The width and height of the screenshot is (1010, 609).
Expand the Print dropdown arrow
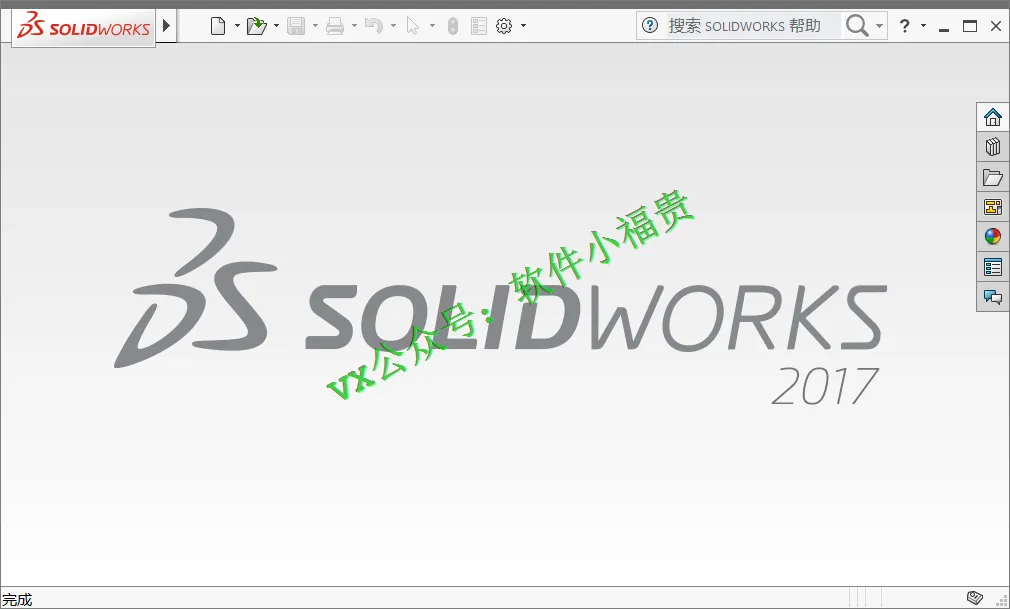point(354,26)
